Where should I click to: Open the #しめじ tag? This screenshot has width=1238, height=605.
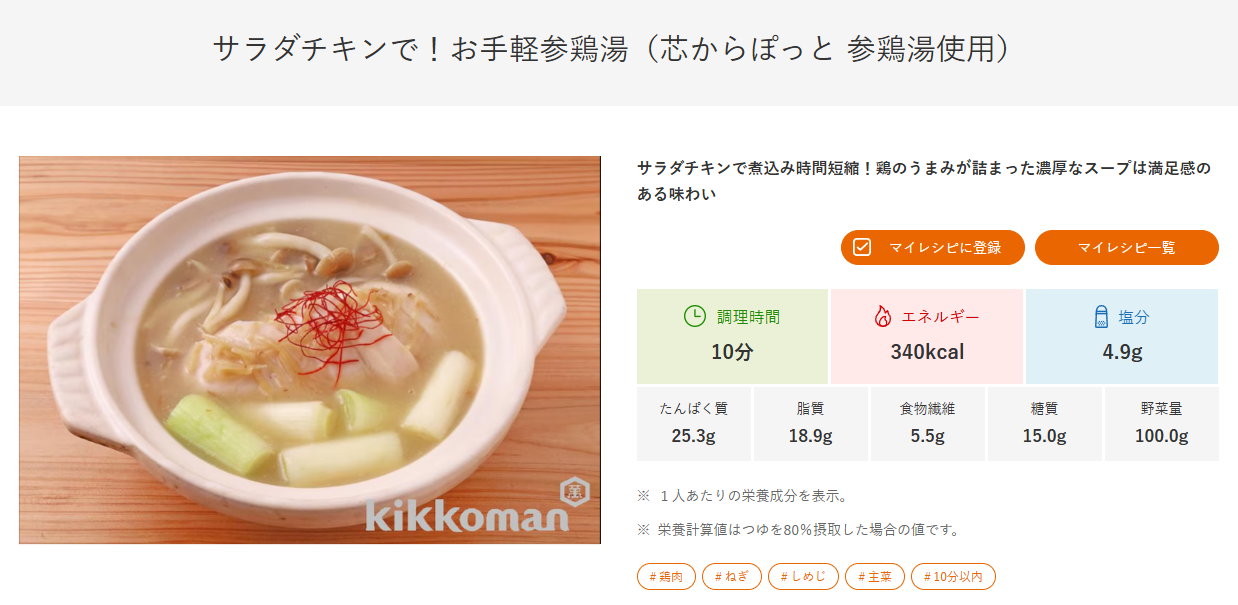[803, 577]
